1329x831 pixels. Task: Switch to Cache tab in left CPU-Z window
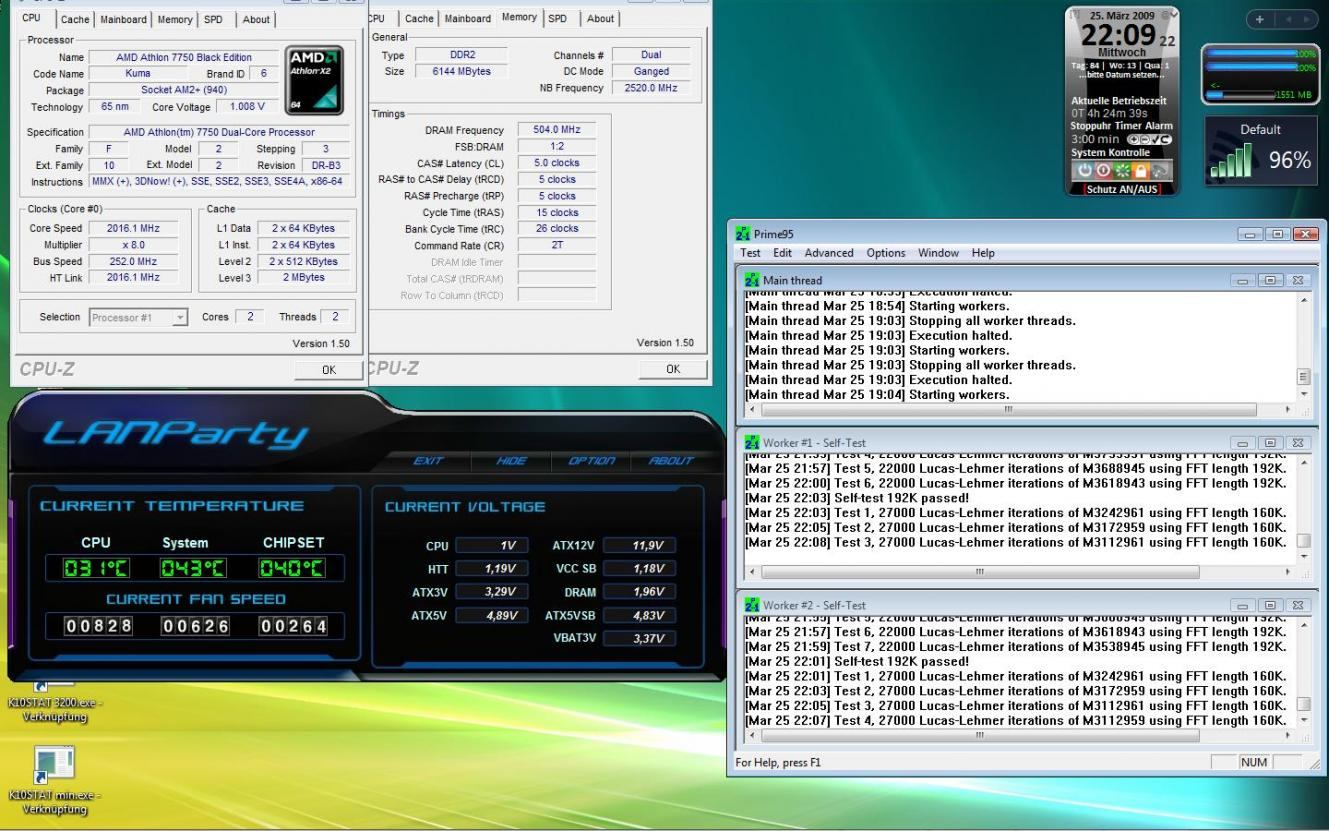(75, 19)
